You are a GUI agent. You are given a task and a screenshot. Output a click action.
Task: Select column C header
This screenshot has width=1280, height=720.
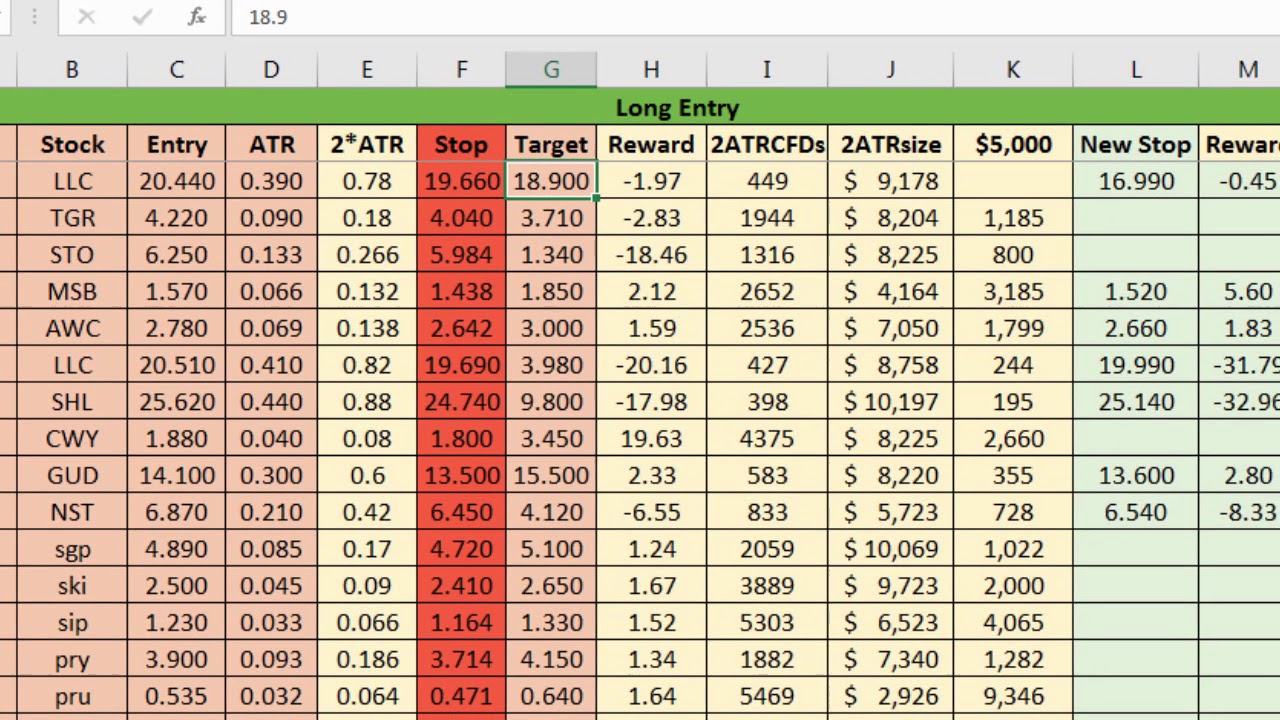(x=176, y=70)
